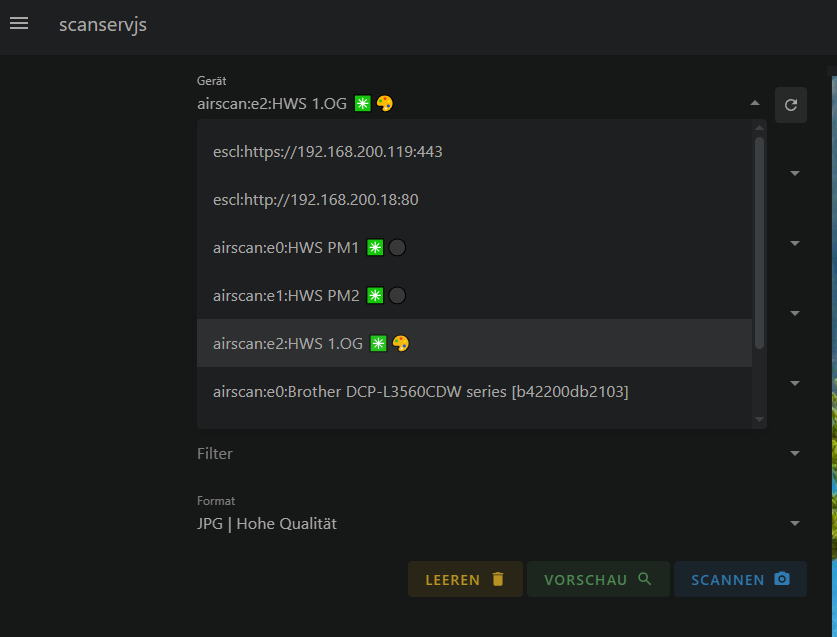Choose escl:http://192.168.200.18:80 from list
The width and height of the screenshot is (837, 637).
[316, 200]
